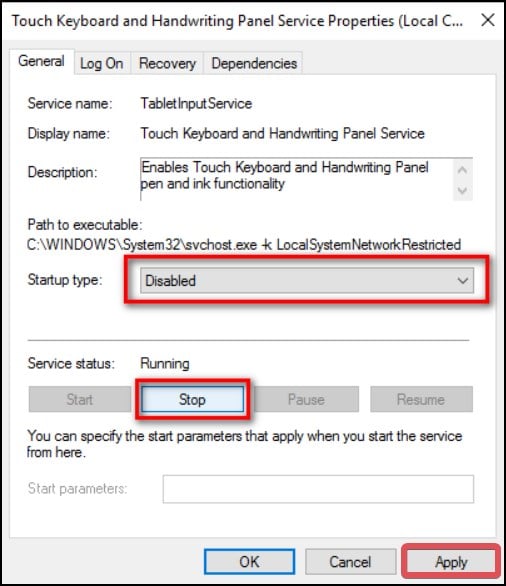Click the description scroll up arrow
The height and width of the screenshot is (586, 506).
click(x=462, y=170)
